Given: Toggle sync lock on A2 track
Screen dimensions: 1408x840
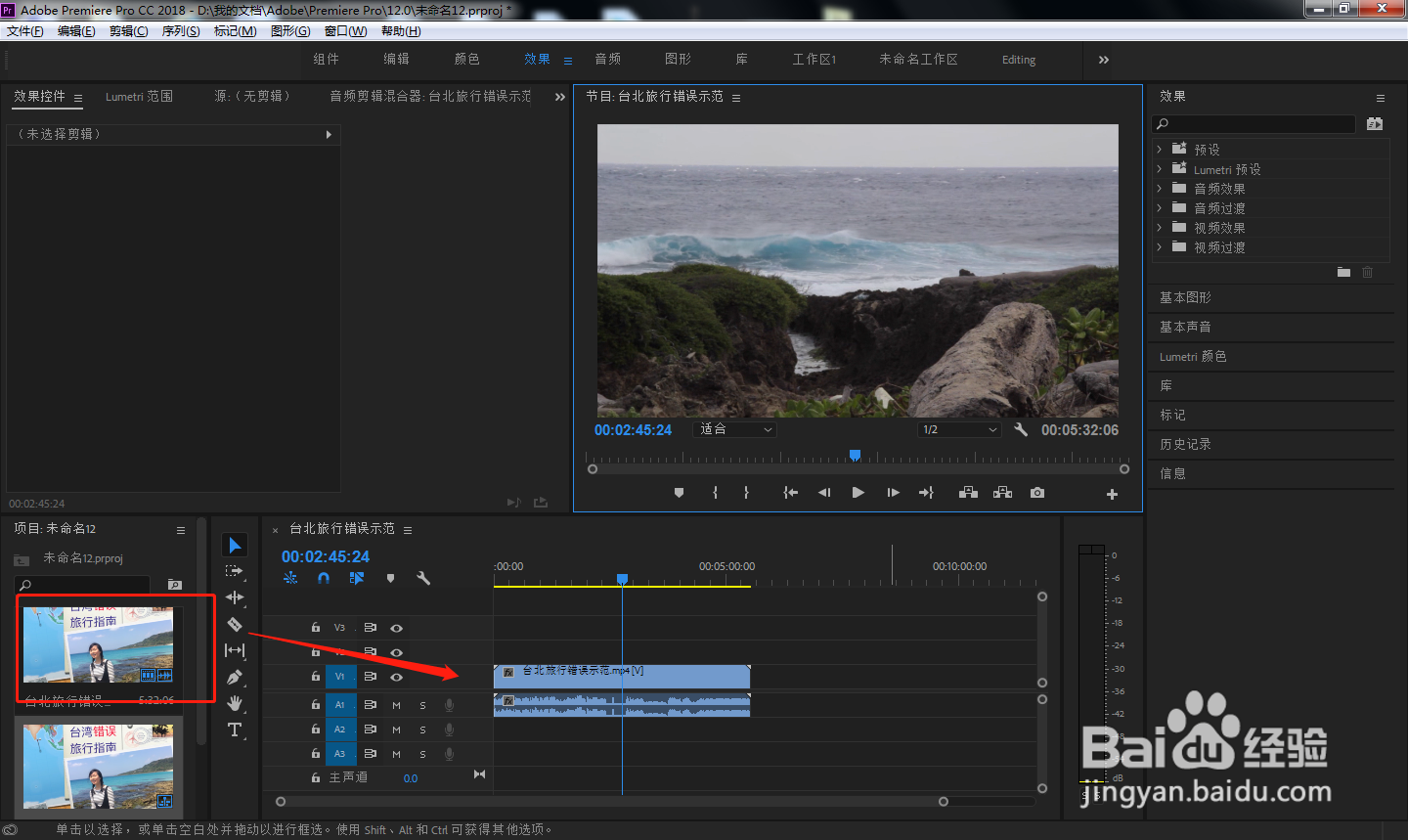Looking at the screenshot, I should (371, 729).
